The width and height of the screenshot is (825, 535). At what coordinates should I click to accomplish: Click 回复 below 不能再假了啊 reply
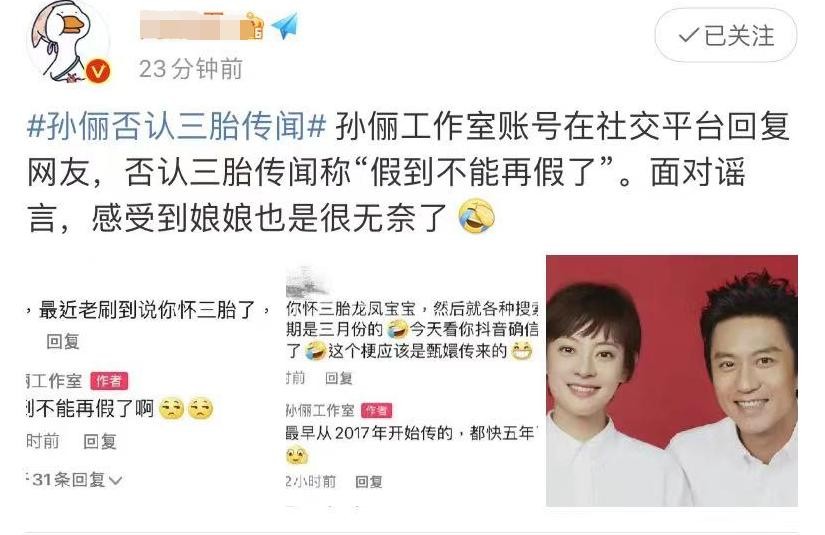pos(100,441)
